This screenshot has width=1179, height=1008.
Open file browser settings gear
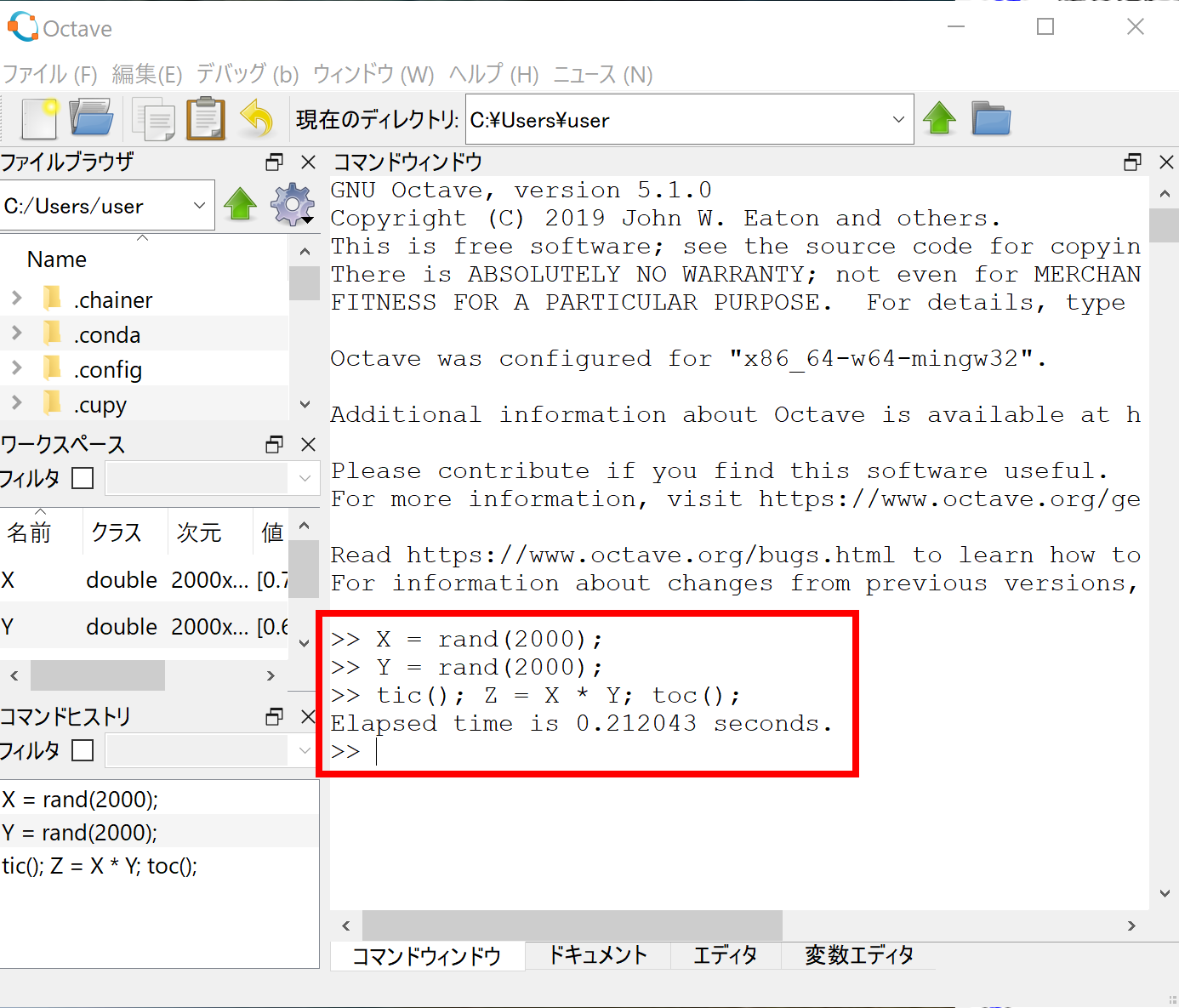(293, 204)
